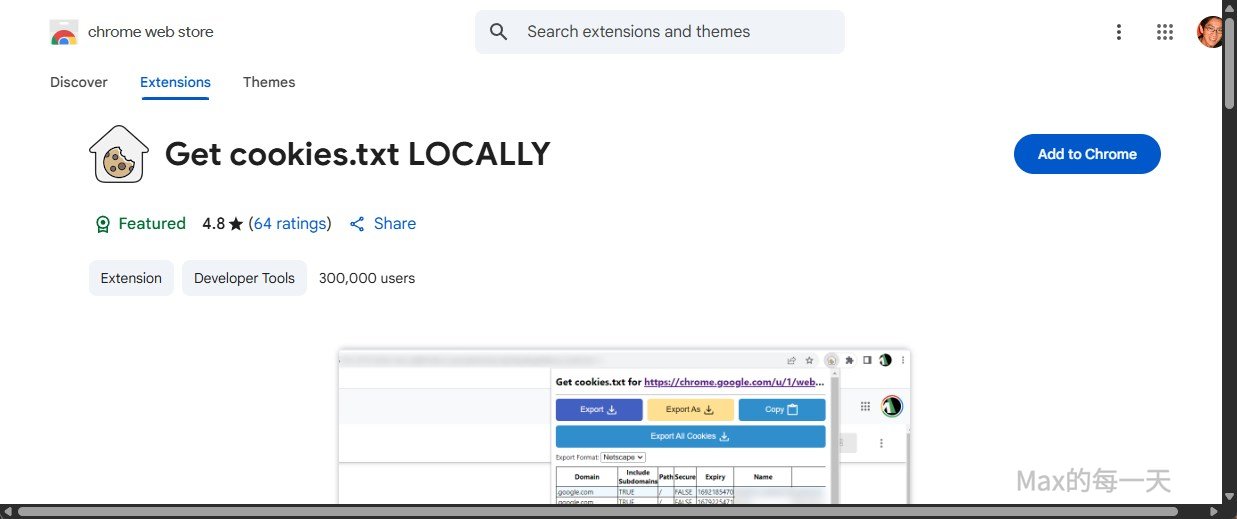1237x519 pixels.
Task: Focus the Search extensions and themes field
Action: pos(670,32)
